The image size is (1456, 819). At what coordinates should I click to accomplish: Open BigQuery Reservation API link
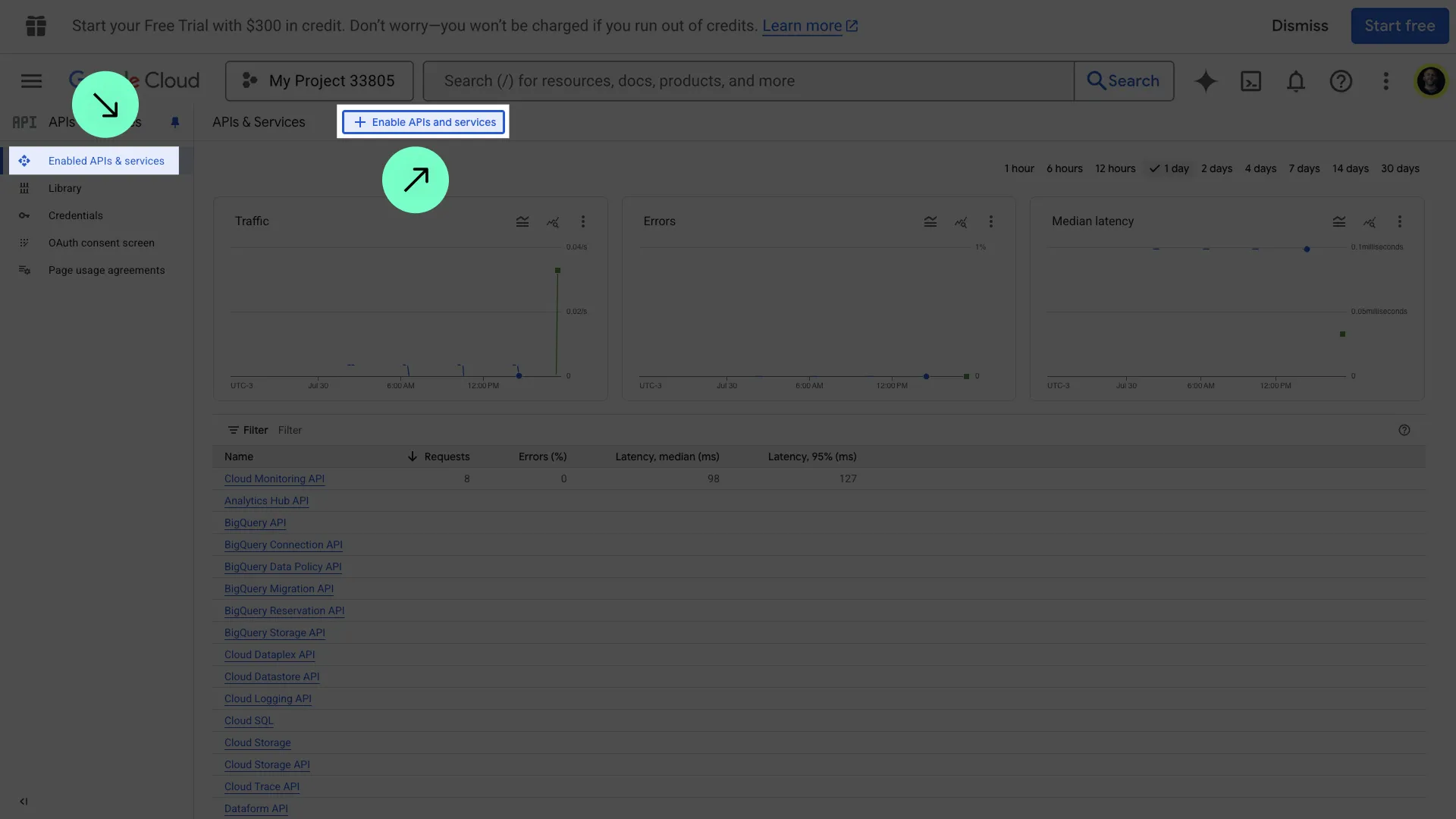click(x=284, y=610)
